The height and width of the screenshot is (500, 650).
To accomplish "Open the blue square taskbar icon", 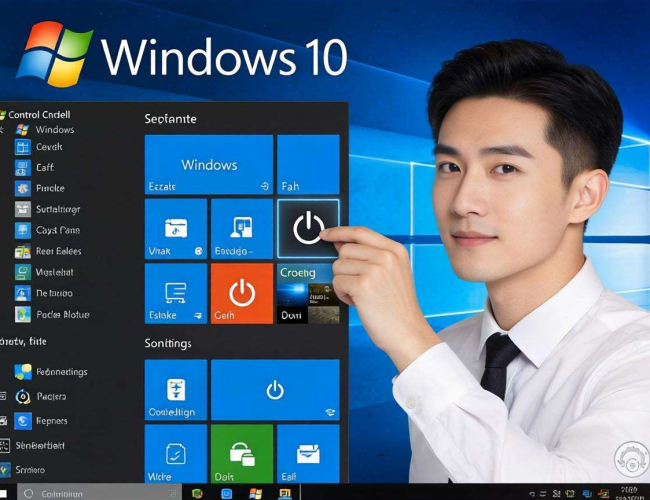I will [227, 493].
